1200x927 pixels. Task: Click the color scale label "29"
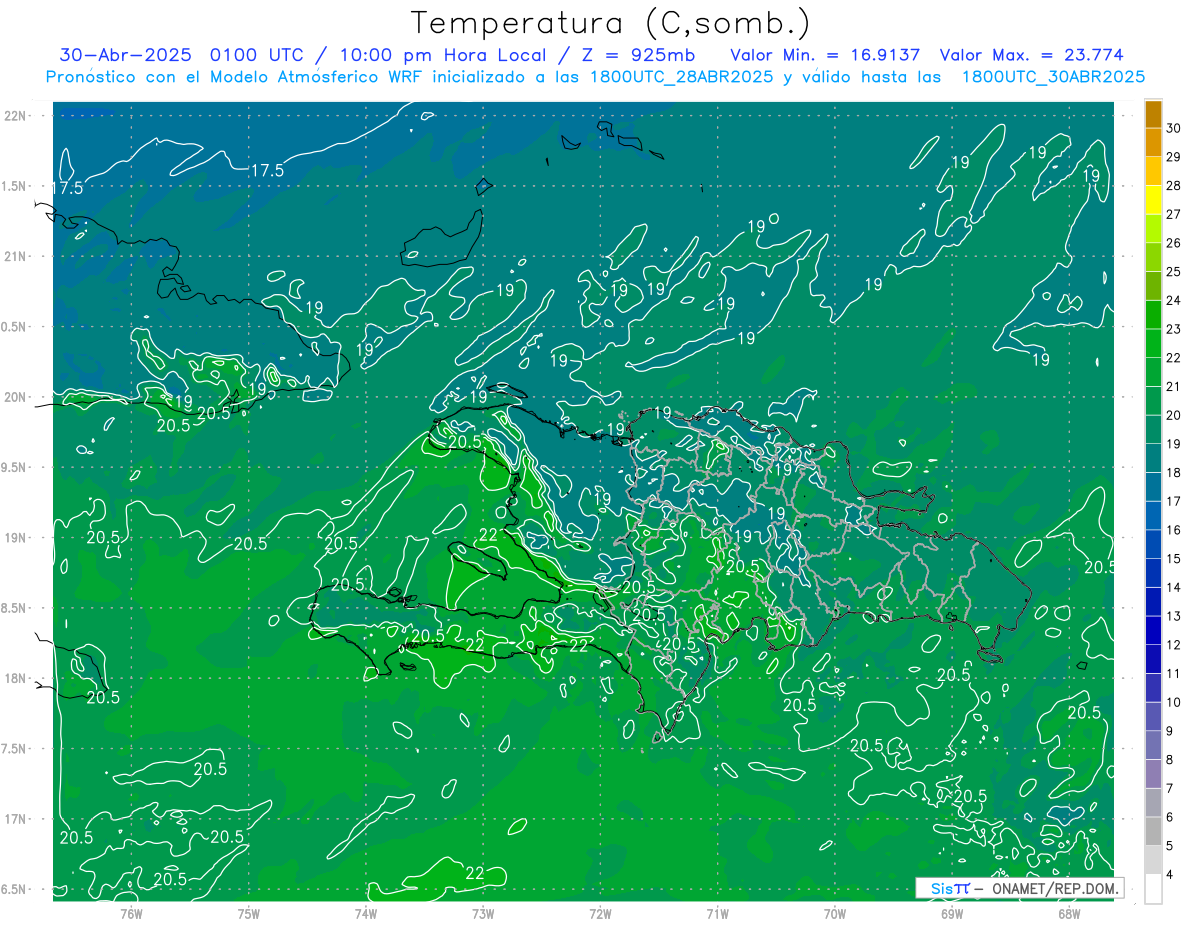[x=1174, y=157]
